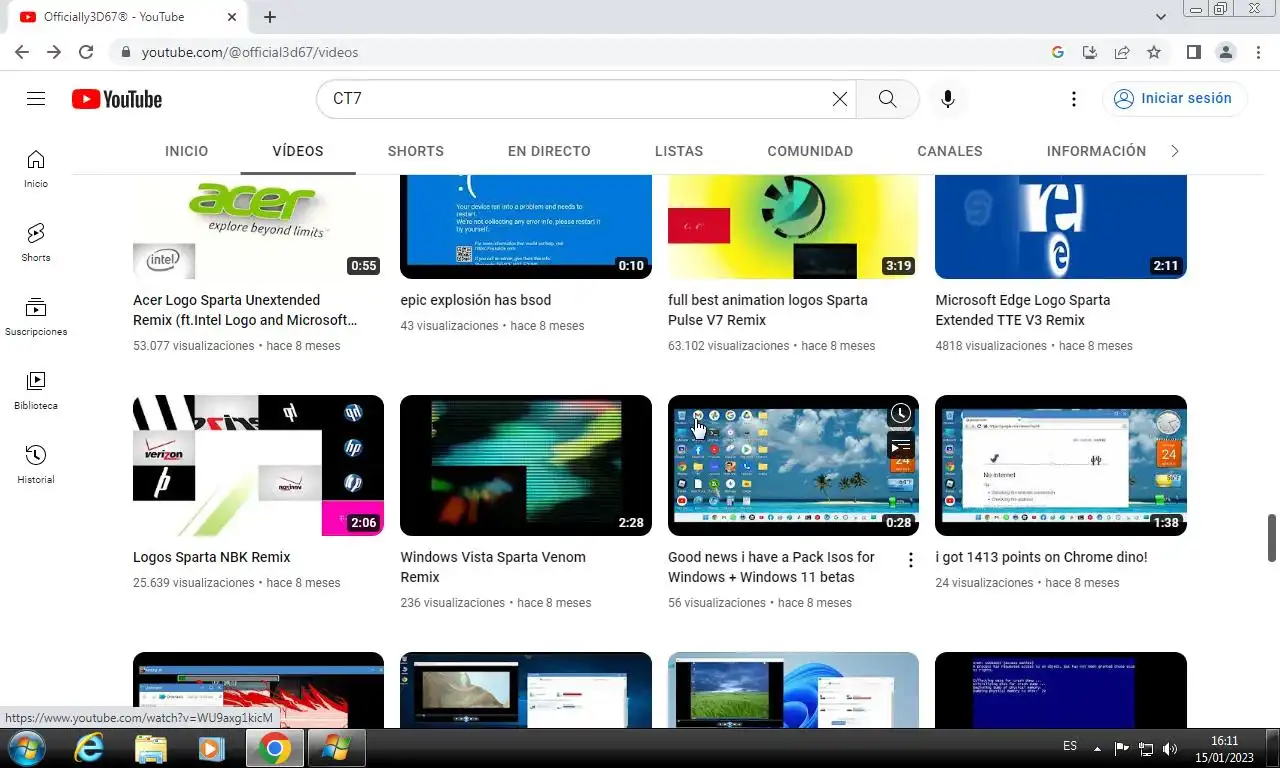Open Suscripciones in the sidebar
Screen dimensions: 1280x768
tap(36, 317)
